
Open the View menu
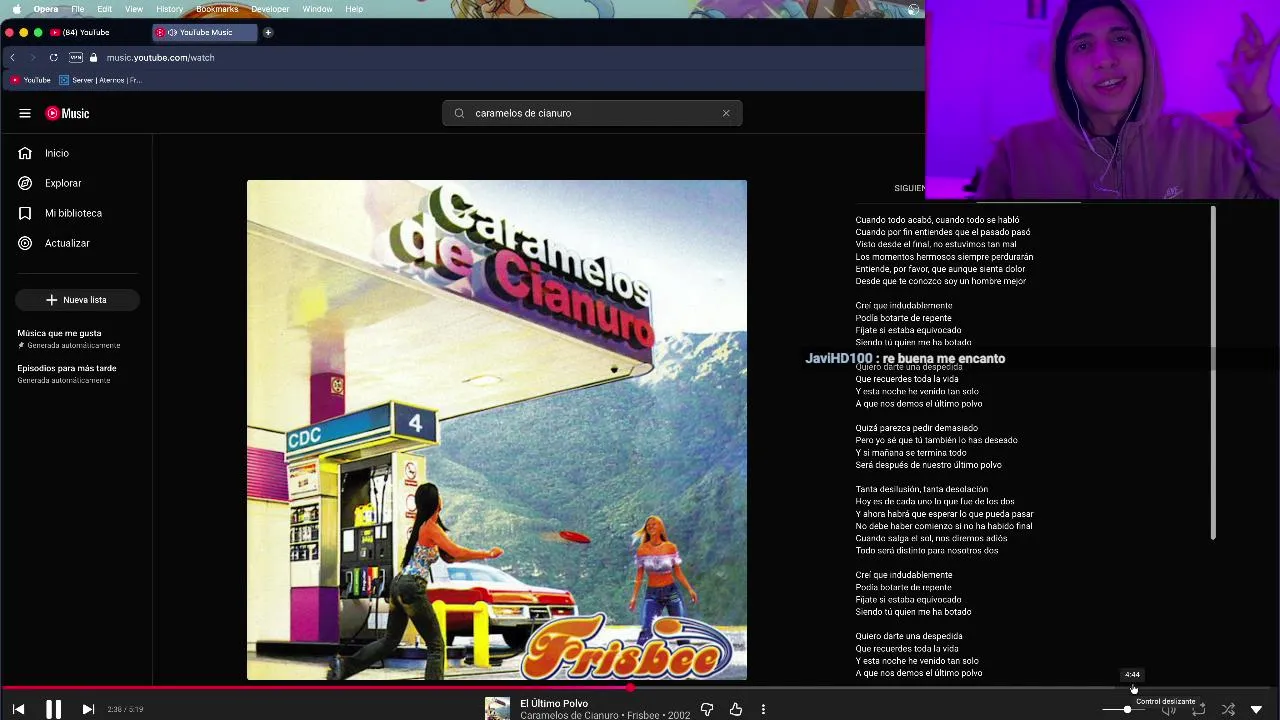point(134,9)
